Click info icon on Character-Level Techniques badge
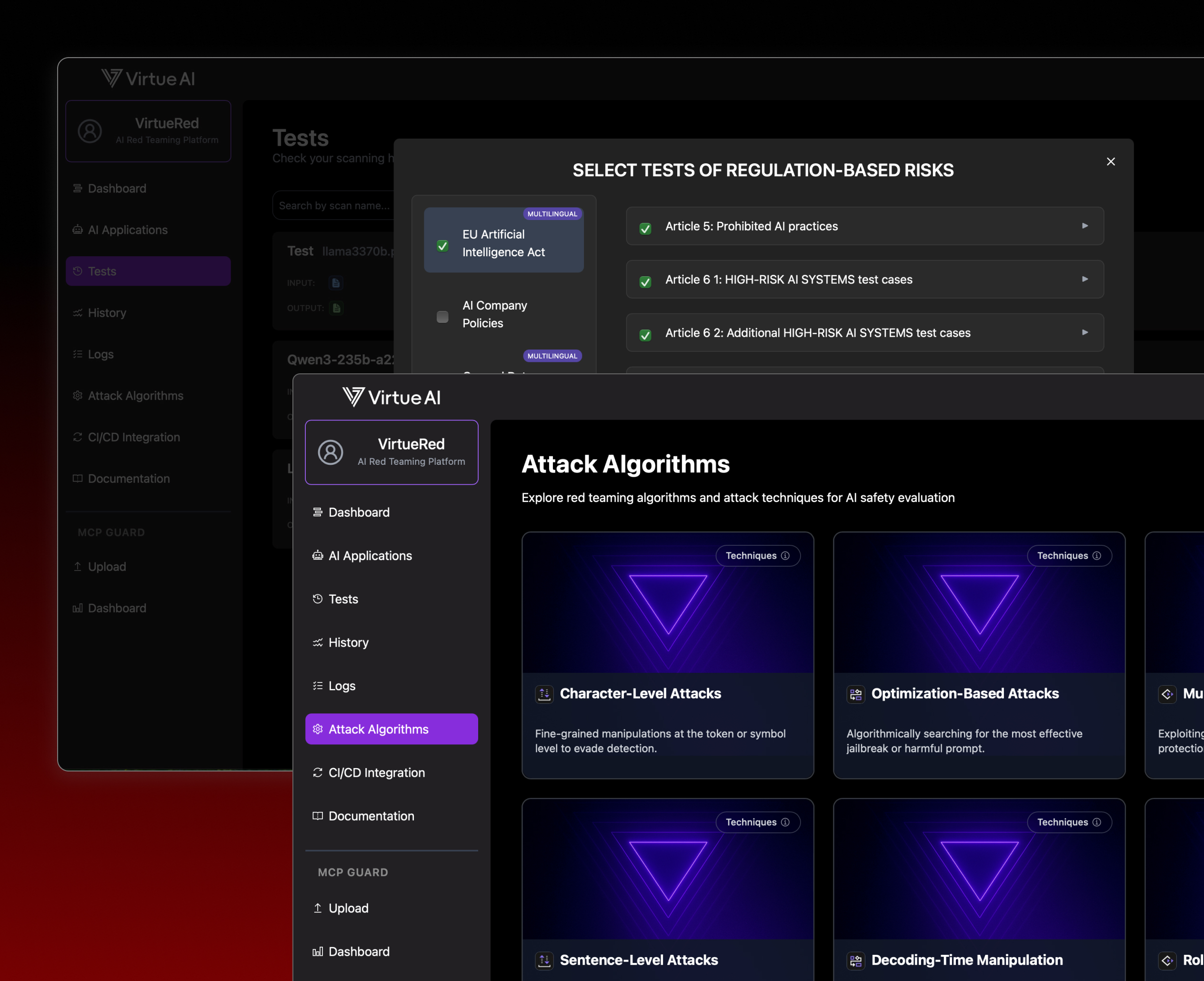1204x981 pixels. coord(785,555)
